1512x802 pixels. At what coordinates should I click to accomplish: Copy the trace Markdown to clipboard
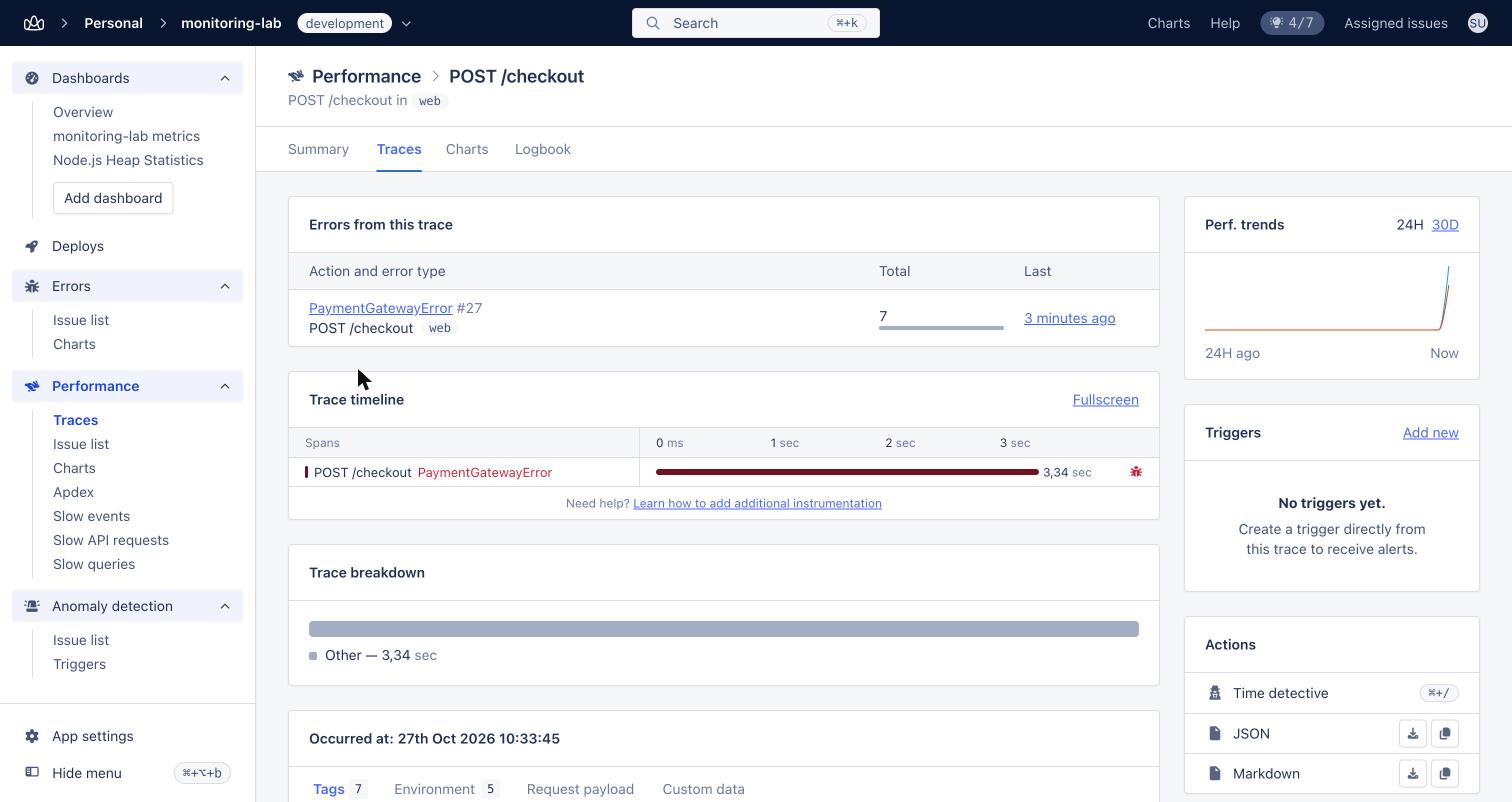[1445, 774]
